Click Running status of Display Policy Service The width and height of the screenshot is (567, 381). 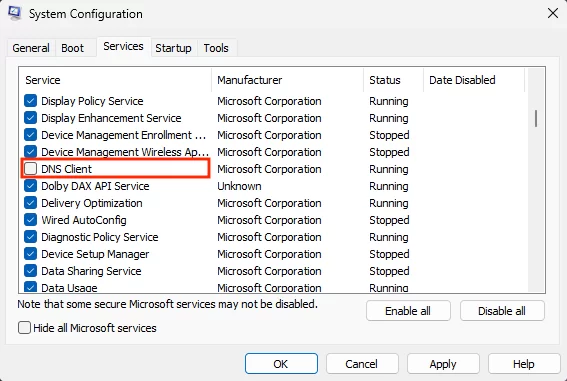click(389, 101)
